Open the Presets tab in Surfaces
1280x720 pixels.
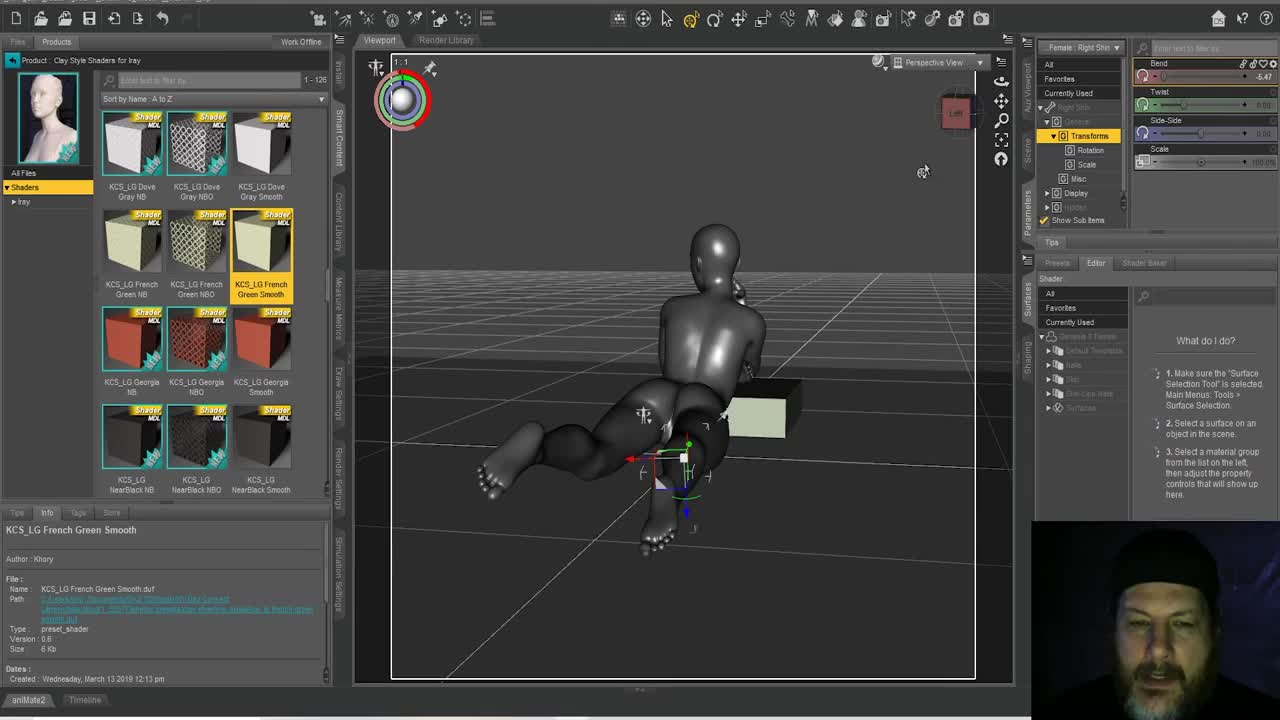tap(1057, 263)
